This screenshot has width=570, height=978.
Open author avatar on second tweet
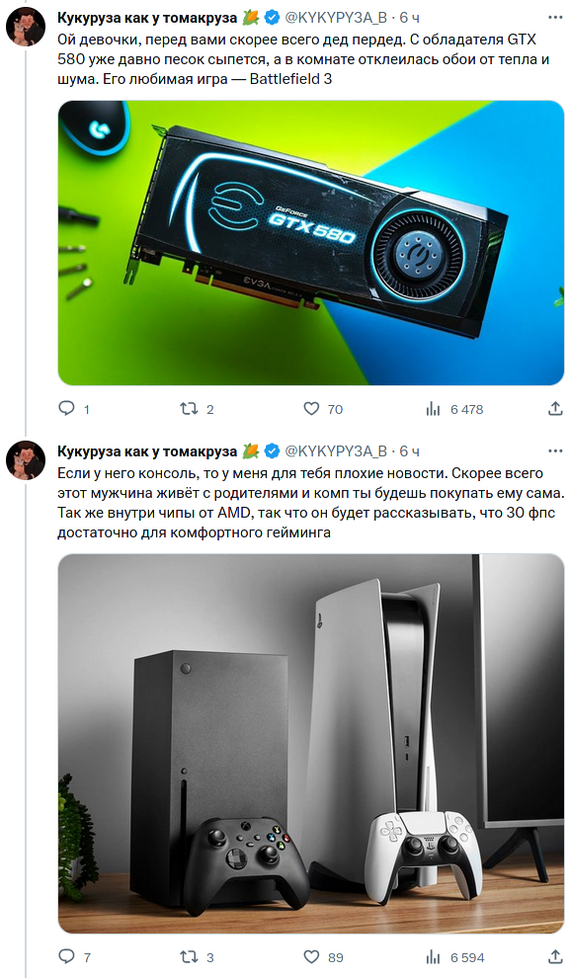(x=26, y=460)
